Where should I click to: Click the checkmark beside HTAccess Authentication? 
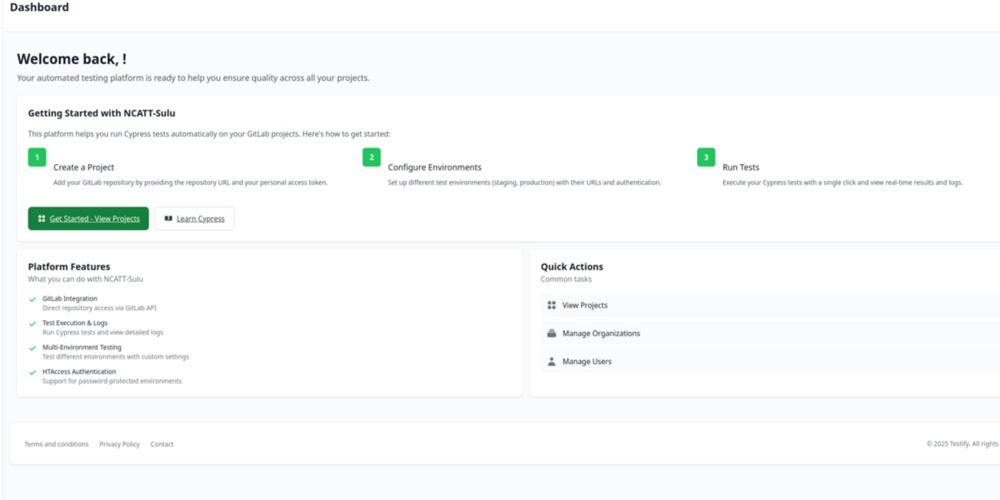pos(33,371)
